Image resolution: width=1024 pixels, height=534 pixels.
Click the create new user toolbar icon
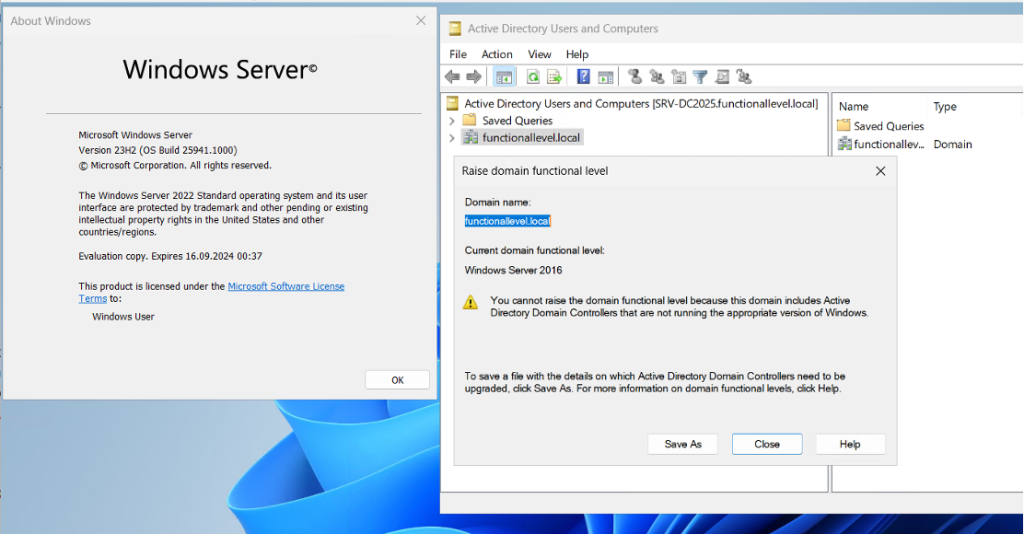[x=634, y=77]
